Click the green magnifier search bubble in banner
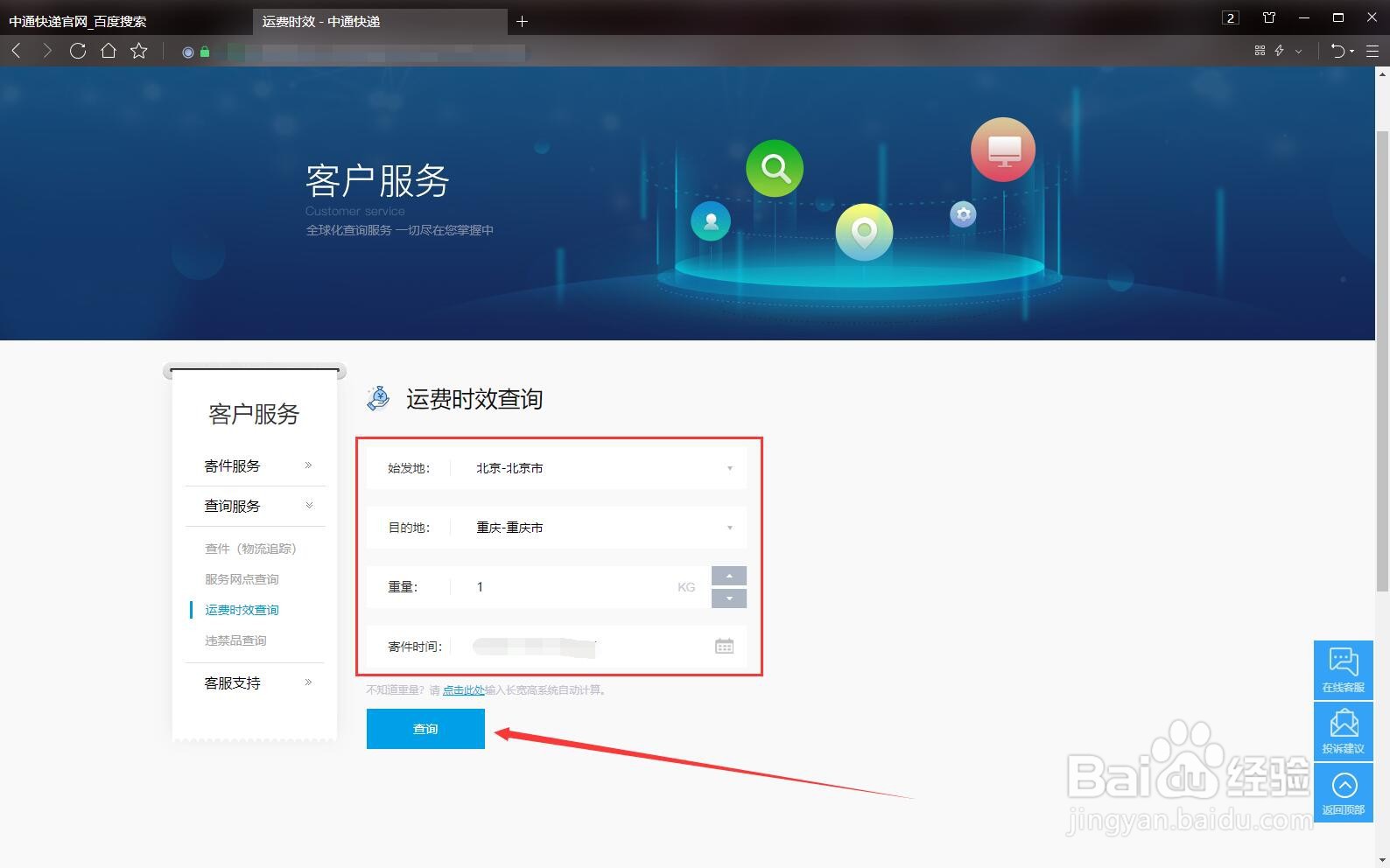This screenshot has height=868, width=1390. 775,167
